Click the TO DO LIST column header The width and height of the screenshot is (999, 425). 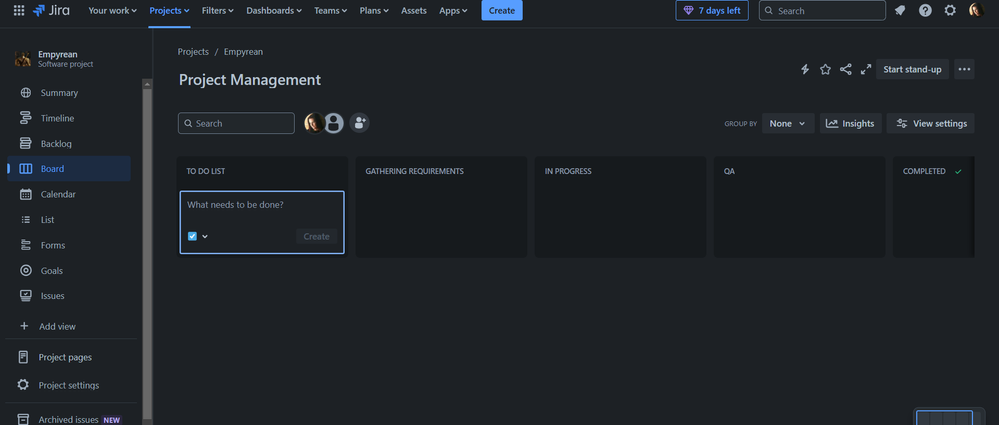tap(206, 171)
